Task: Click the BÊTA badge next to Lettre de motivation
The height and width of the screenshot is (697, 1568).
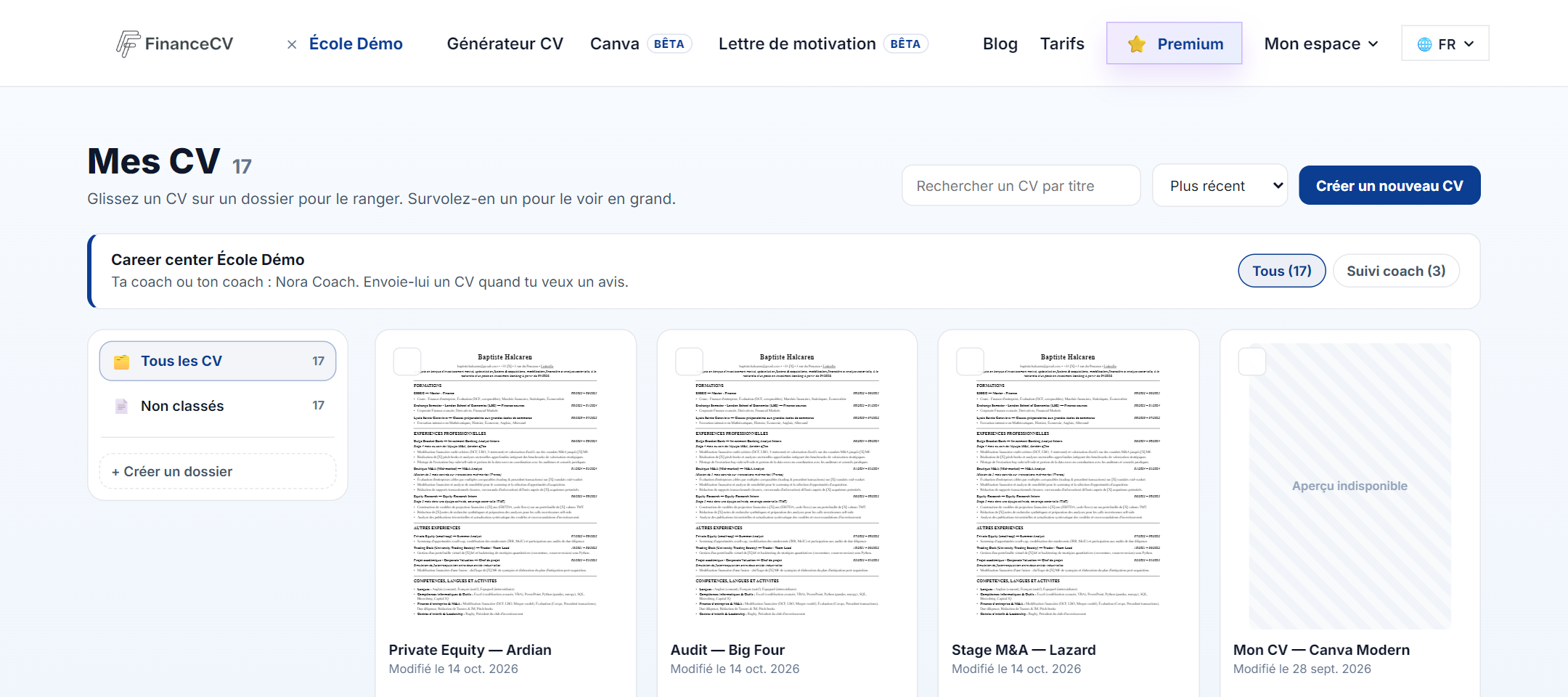Action: point(905,44)
